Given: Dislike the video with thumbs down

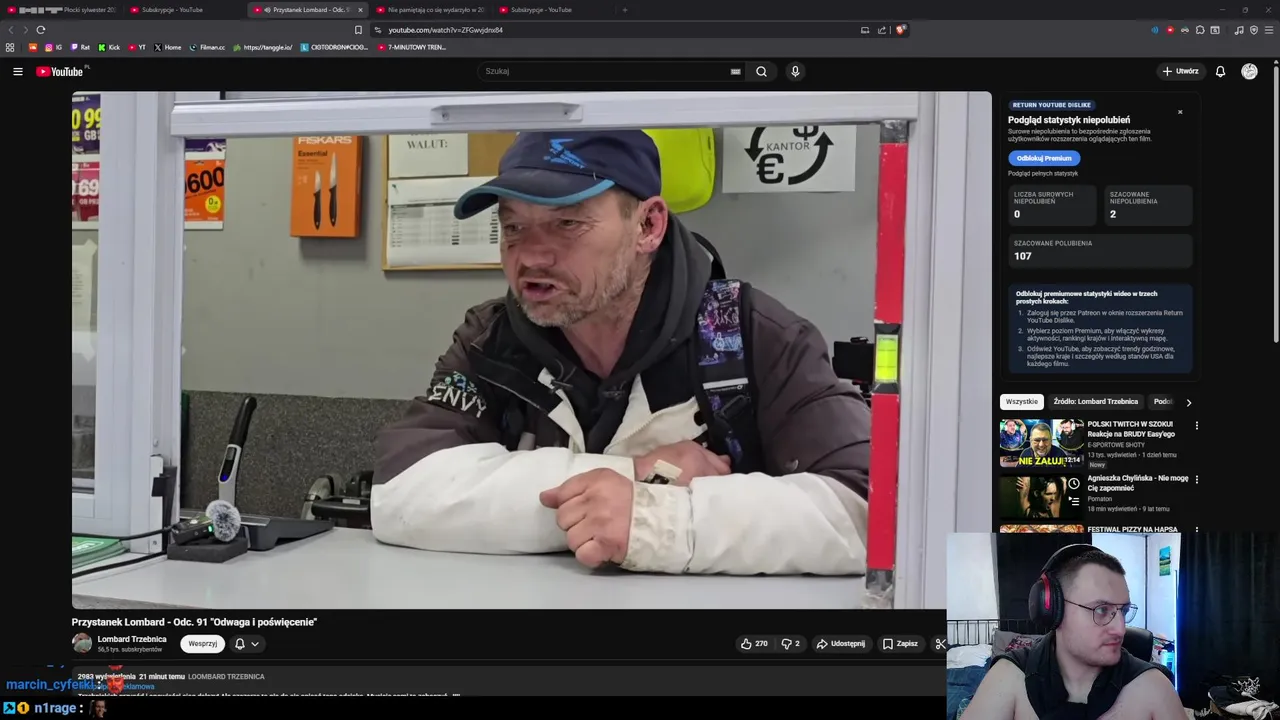Looking at the screenshot, I should tap(790, 644).
